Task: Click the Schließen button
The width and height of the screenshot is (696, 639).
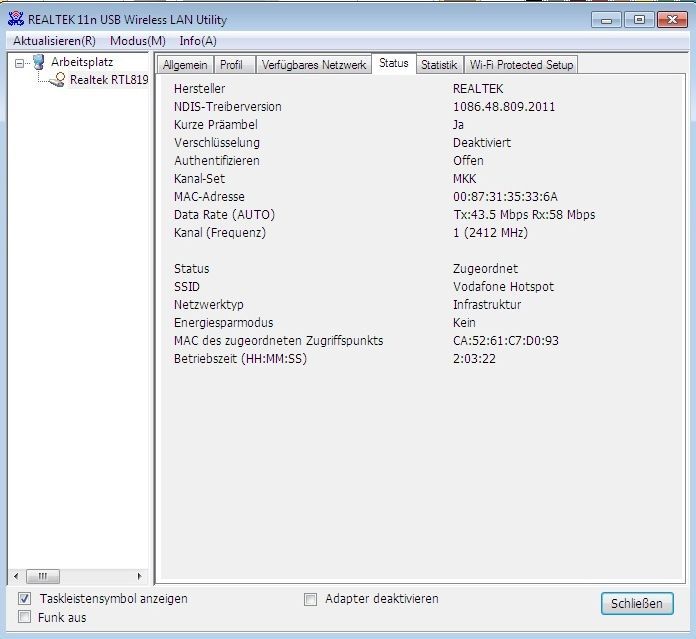Action: tap(637, 604)
